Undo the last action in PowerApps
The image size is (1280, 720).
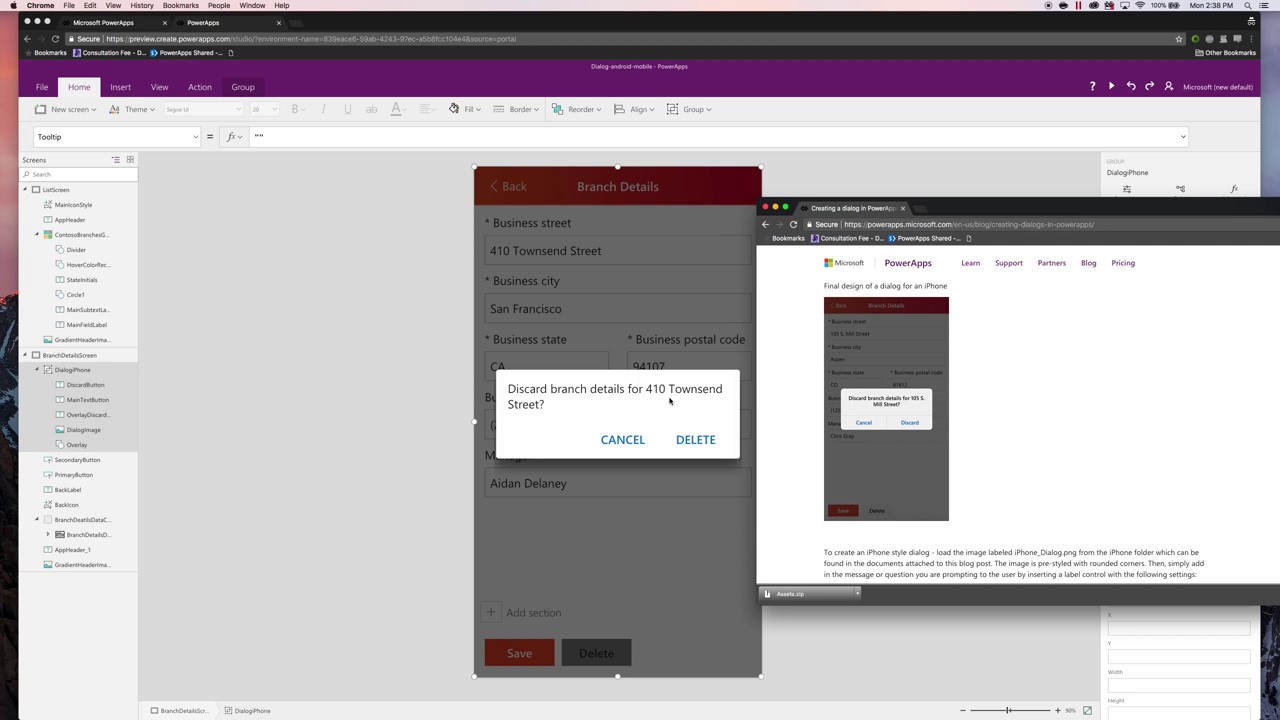coord(1131,87)
